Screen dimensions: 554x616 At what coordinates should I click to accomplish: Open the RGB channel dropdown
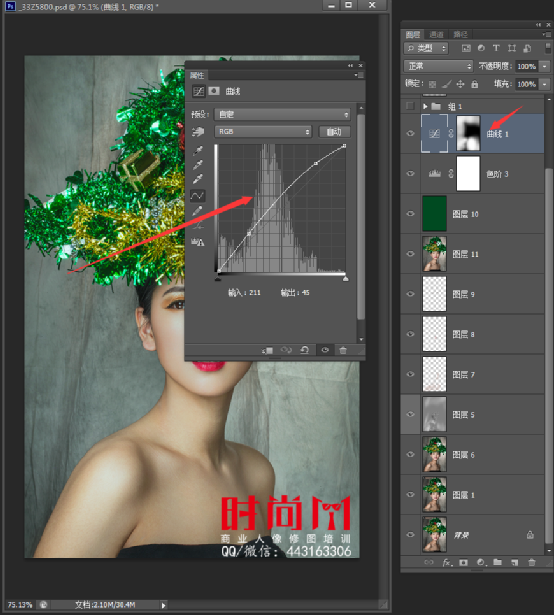pos(263,132)
